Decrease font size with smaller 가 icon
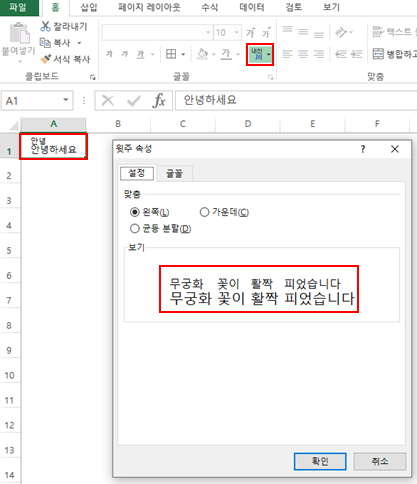417x484 pixels. click(x=266, y=33)
